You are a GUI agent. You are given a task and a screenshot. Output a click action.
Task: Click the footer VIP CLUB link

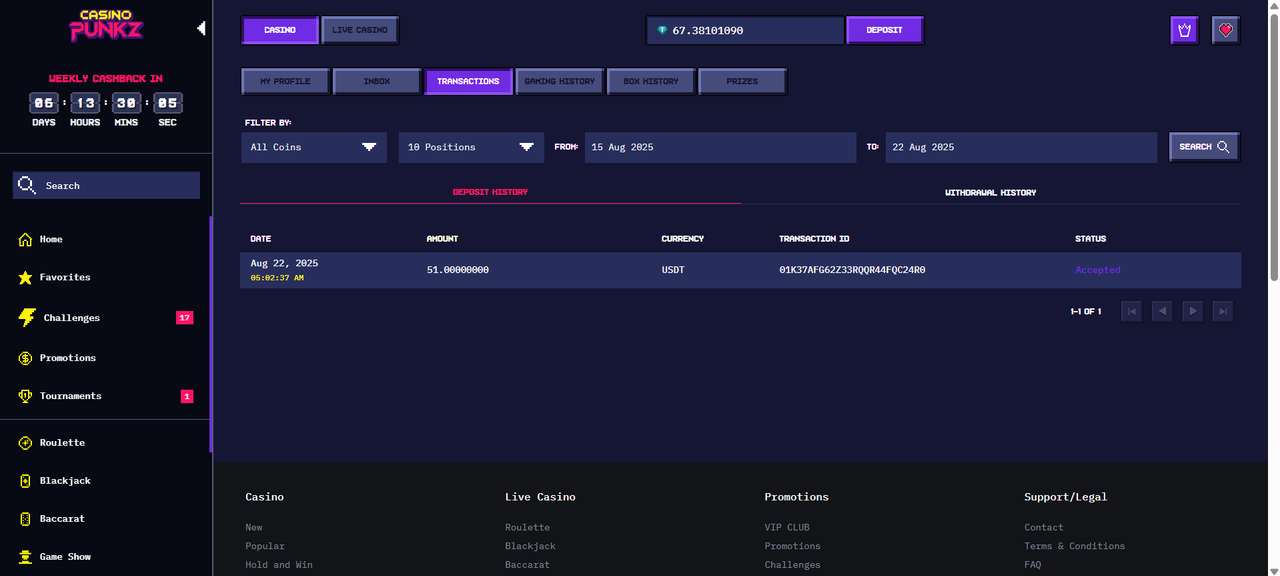pyautogui.click(x=787, y=527)
